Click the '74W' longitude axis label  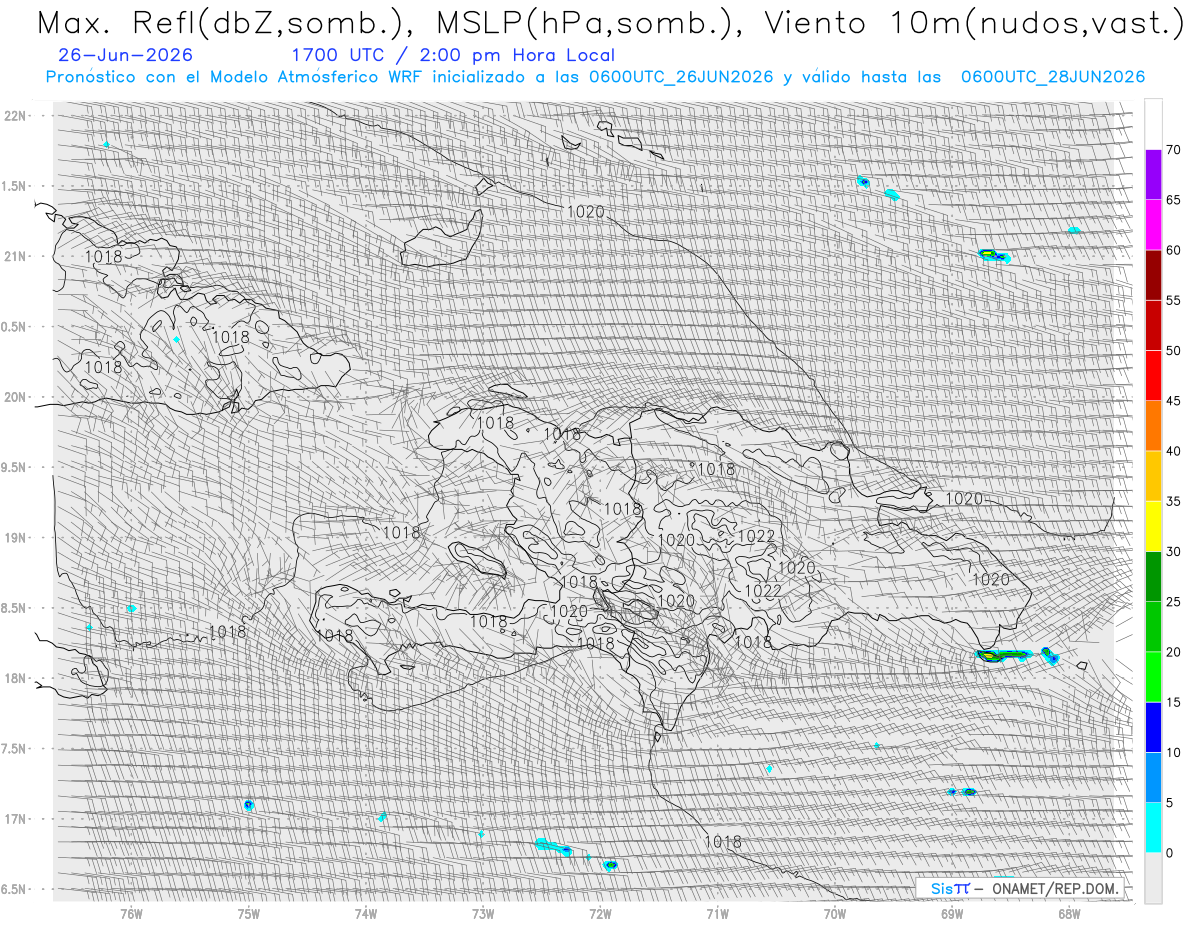tap(365, 912)
